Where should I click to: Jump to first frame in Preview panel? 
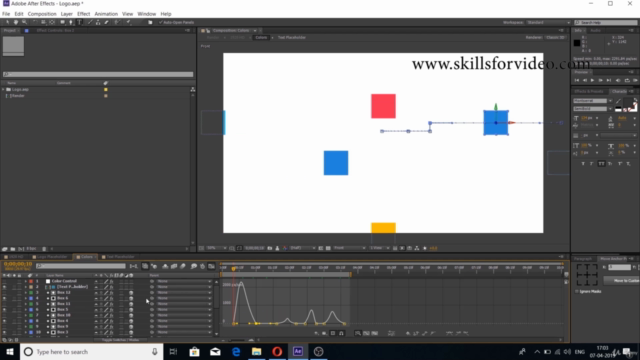[x=577, y=80]
